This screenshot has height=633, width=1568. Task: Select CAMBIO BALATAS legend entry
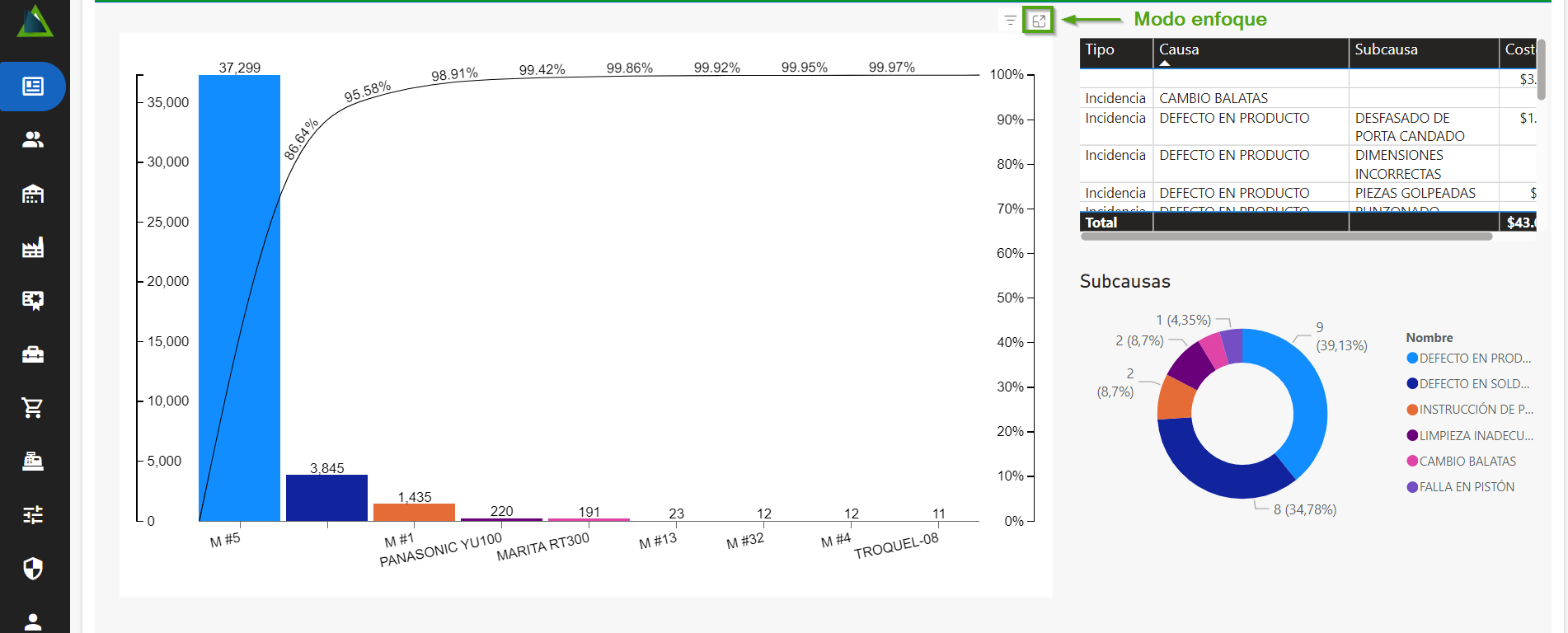[x=1467, y=462]
